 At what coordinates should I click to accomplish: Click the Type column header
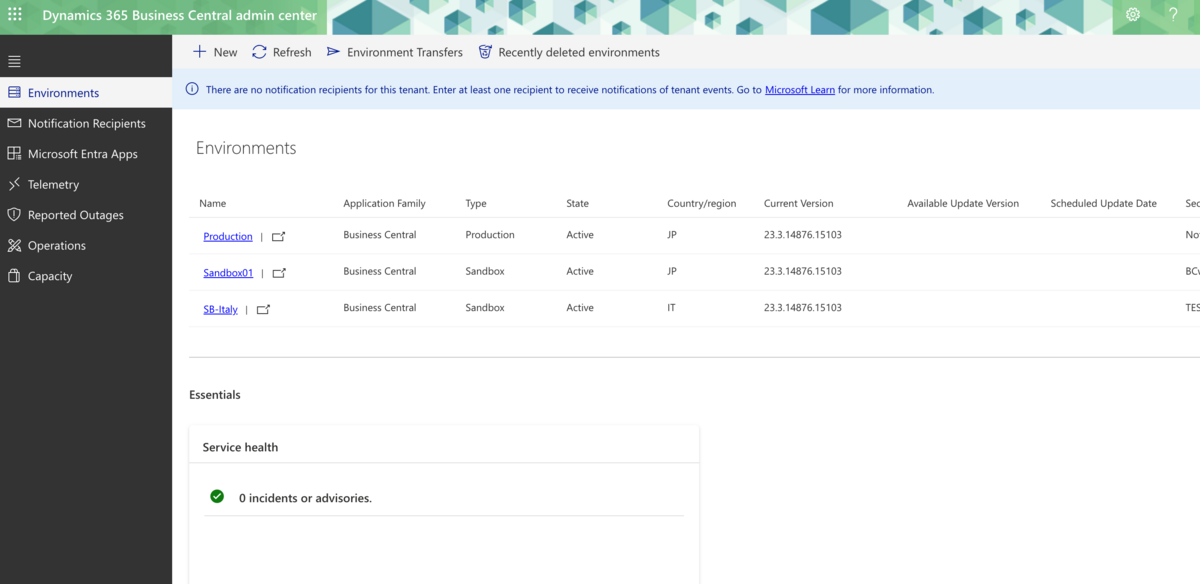[x=476, y=203]
